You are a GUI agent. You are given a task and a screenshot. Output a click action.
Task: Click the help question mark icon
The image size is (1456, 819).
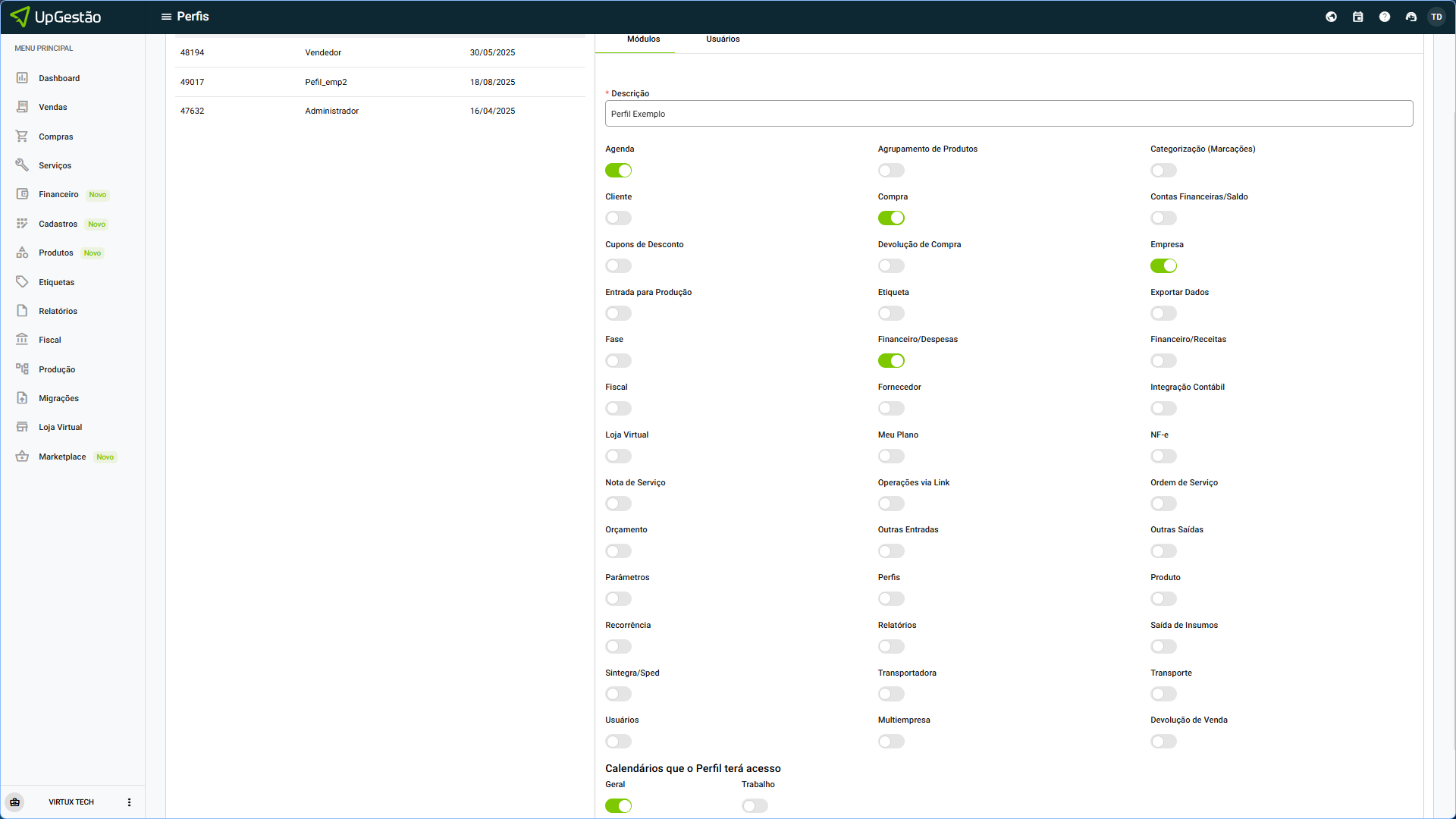tap(1384, 17)
